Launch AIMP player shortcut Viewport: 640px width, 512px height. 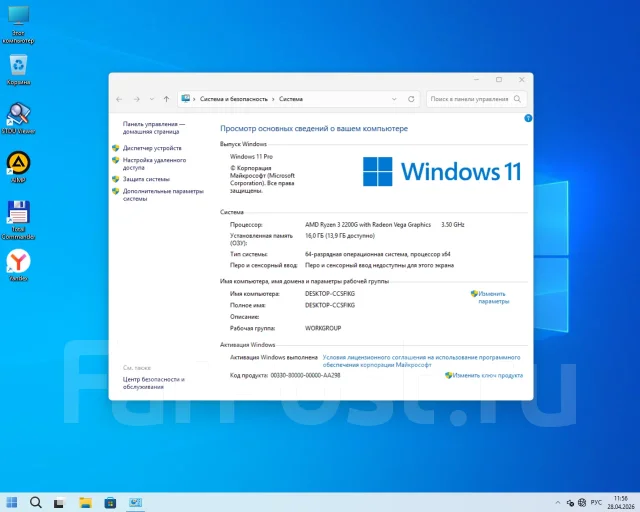click(x=18, y=167)
